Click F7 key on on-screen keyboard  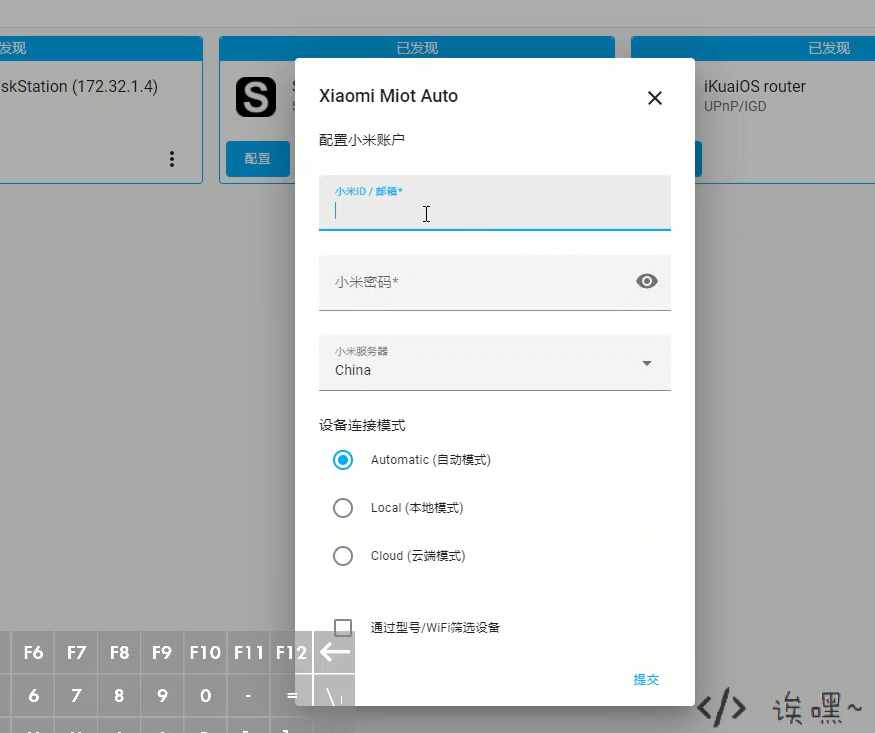click(76, 652)
